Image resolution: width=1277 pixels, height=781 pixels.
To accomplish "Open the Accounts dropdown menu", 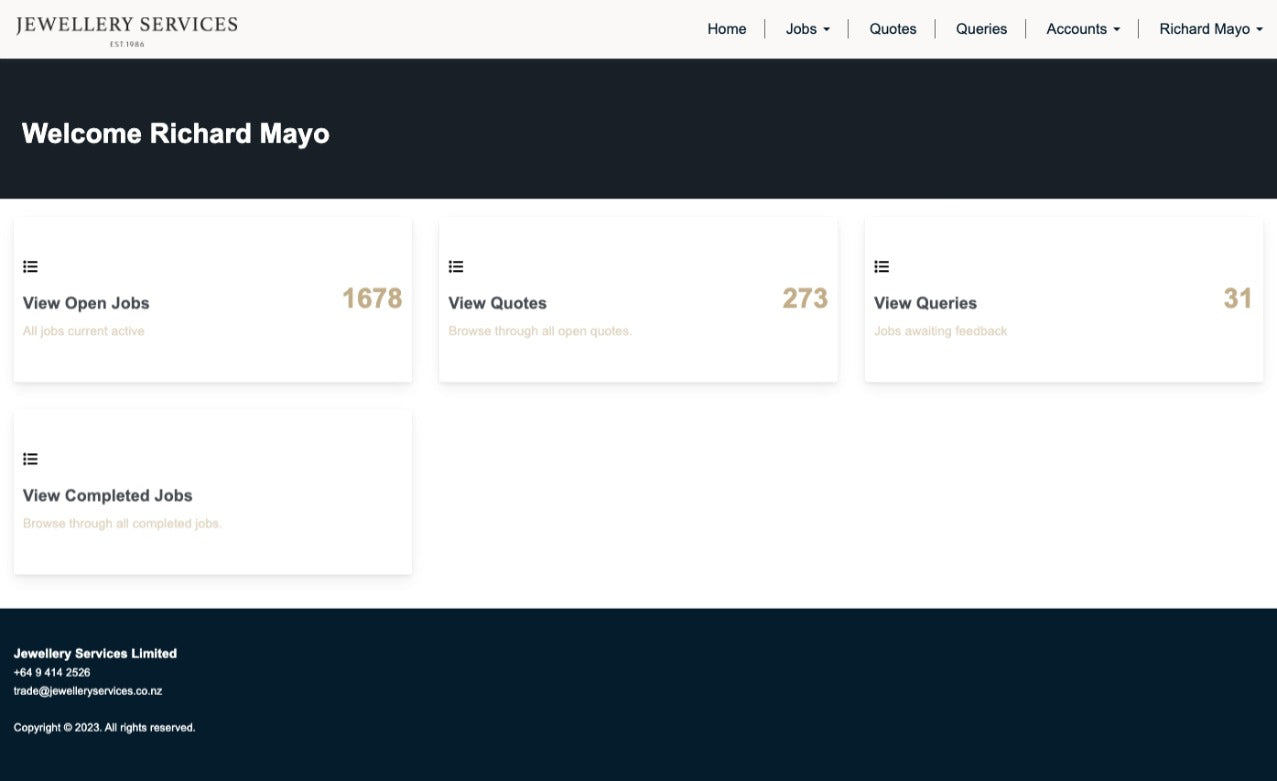I will [x=1082, y=29].
